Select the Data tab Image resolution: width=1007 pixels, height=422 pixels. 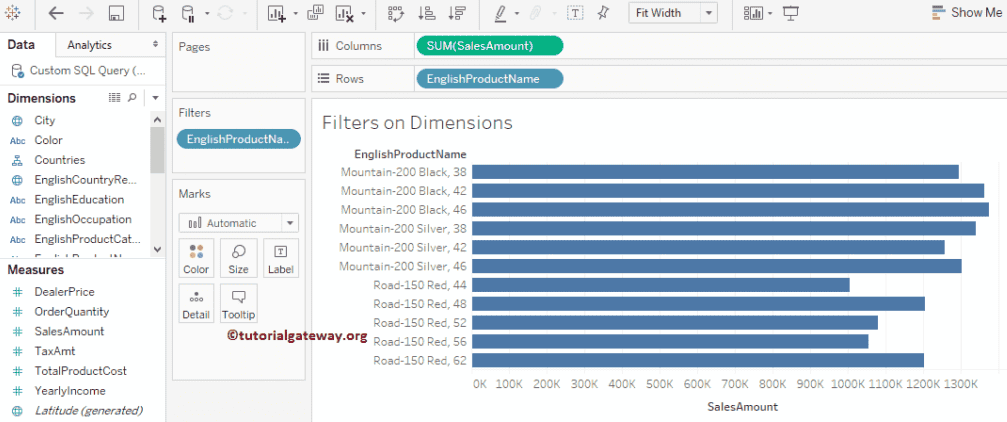pos(21,45)
